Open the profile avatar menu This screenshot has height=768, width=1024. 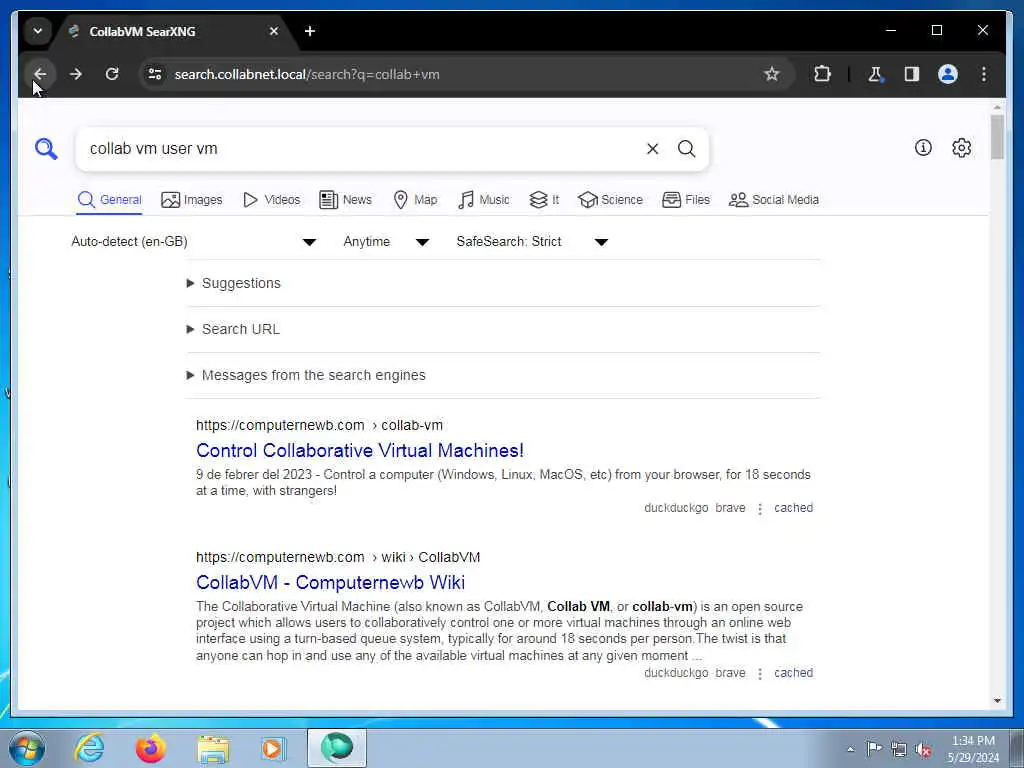(x=948, y=74)
